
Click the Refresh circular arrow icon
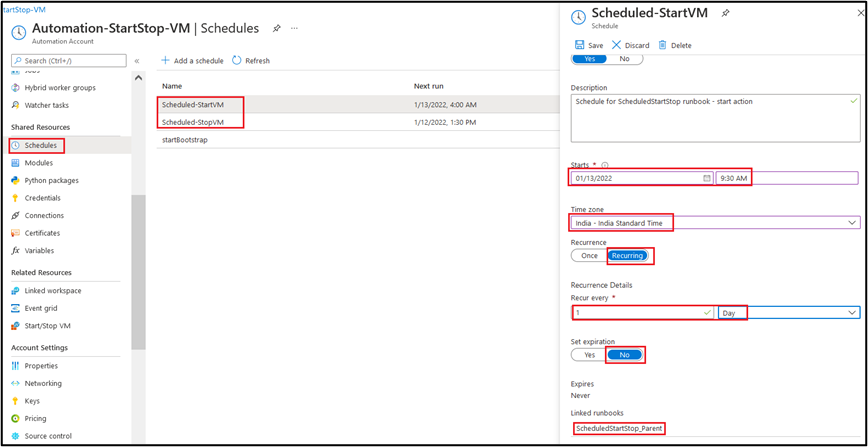236,60
